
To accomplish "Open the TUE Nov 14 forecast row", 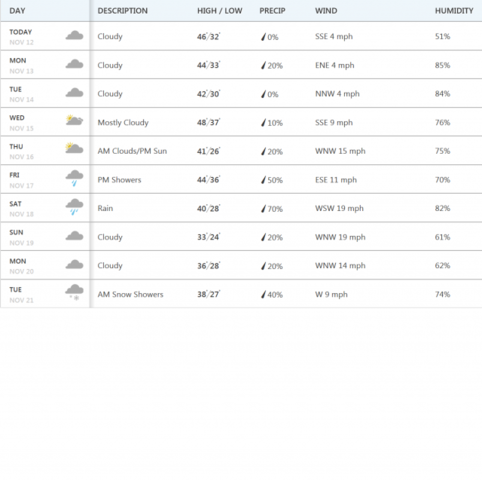I will (241, 93).
